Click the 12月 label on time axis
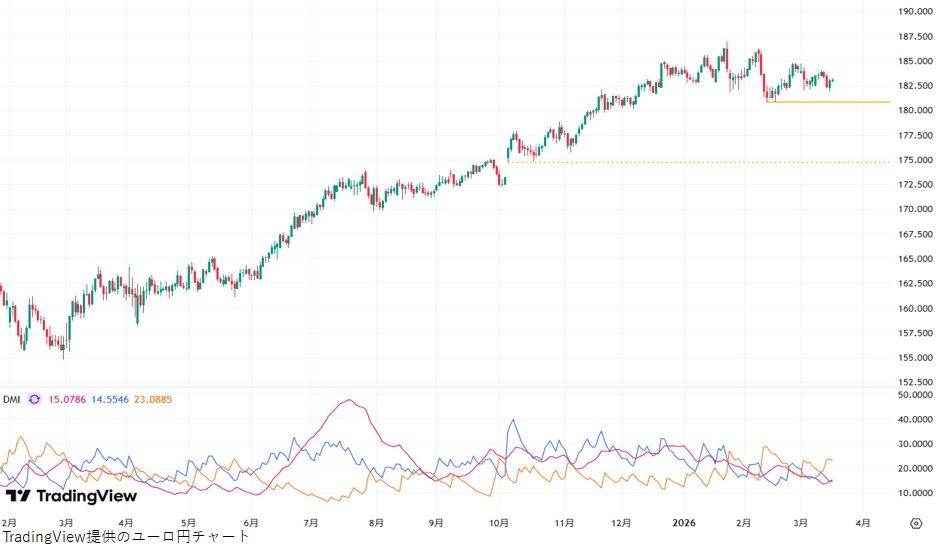This screenshot has height=550, width=936. pos(621,522)
